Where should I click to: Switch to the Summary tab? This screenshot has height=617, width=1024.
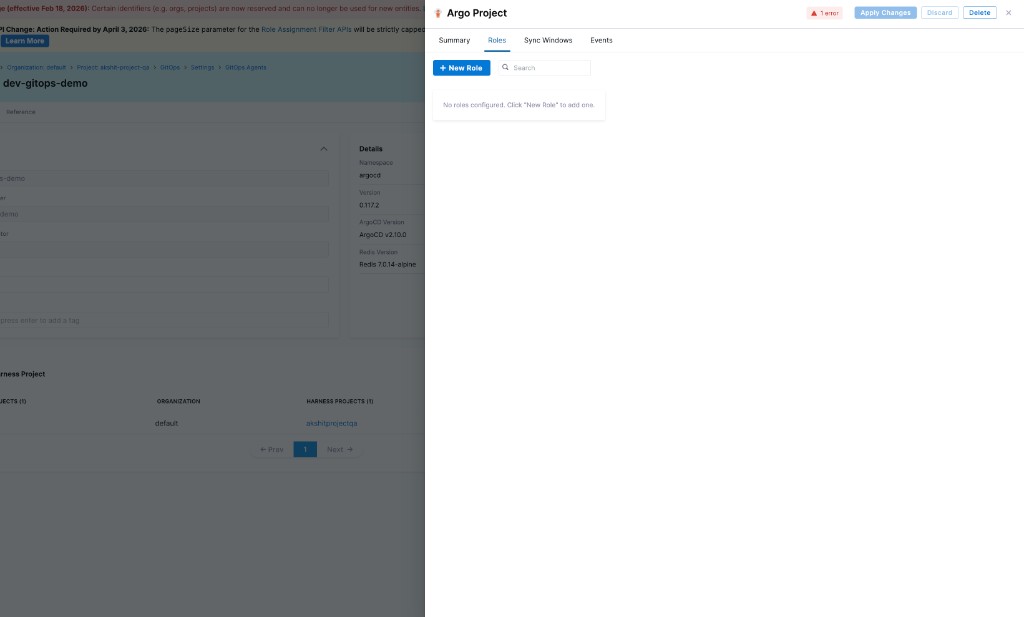pos(454,40)
